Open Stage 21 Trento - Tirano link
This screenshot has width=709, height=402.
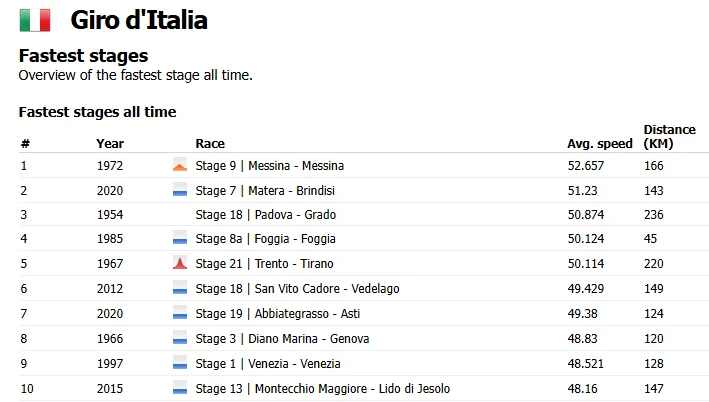pos(265,264)
